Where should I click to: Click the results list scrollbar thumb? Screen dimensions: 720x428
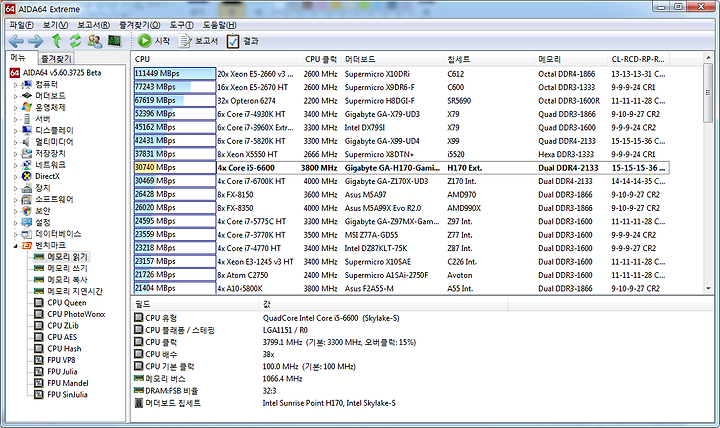(x=708, y=93)
